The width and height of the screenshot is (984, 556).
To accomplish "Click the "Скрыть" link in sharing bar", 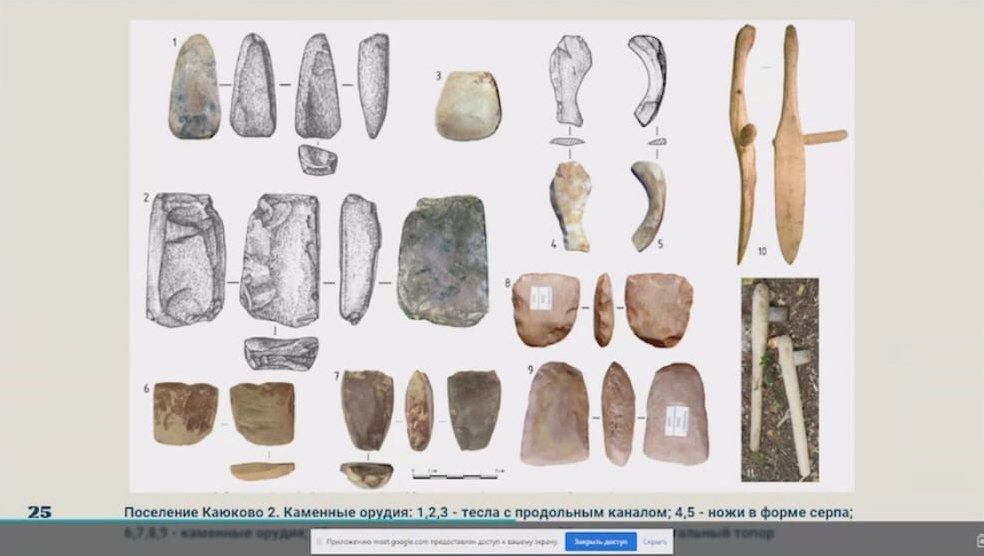I will 656,541.
